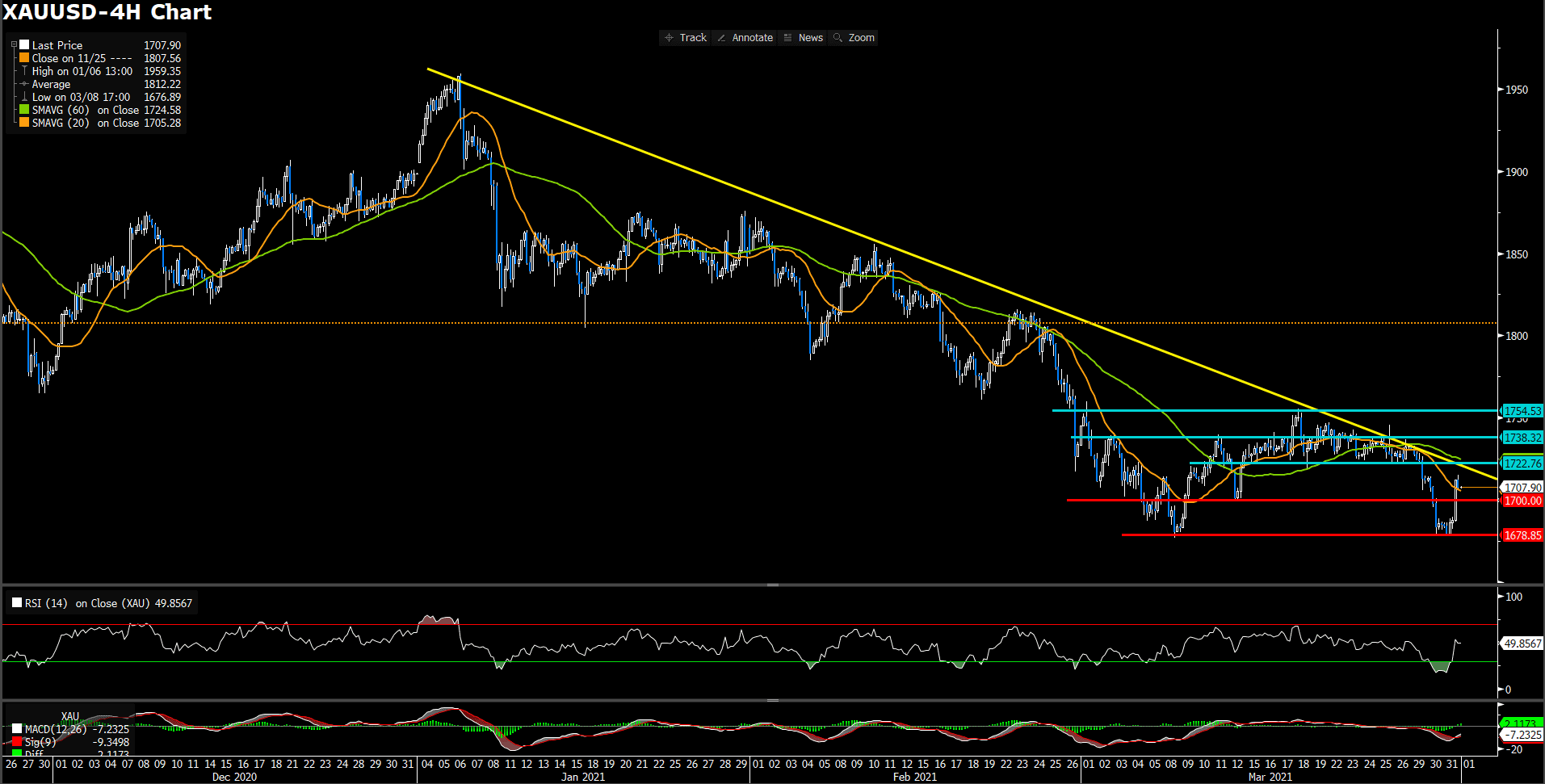Image resolution: width=1545 pixels, height=784 pixels.
Task: Click 'High on 01/06 13:00' legend entry
Action: click(82, 71)
